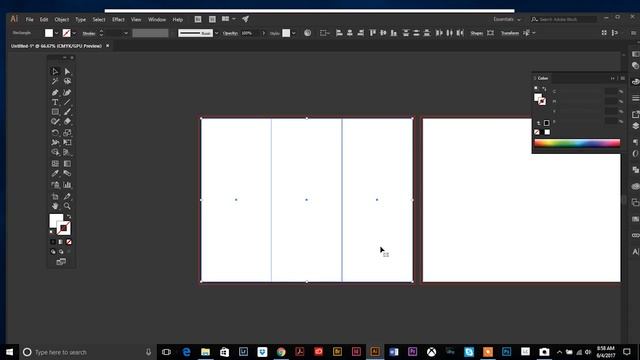640x360 pixels.
Task: Open the Window menu
Action: 157,19
